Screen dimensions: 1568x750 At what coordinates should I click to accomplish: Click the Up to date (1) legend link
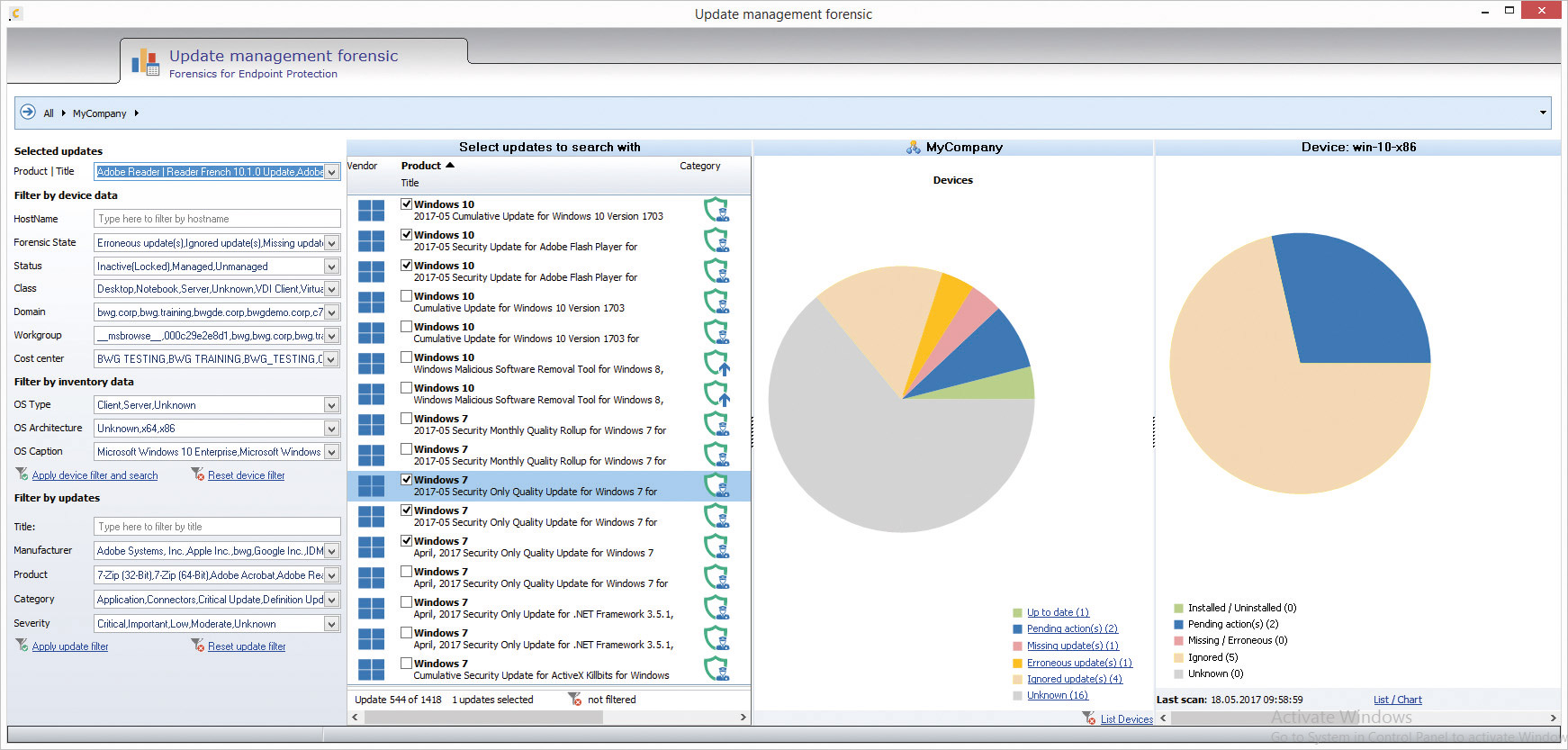(x=1058, y=612)
